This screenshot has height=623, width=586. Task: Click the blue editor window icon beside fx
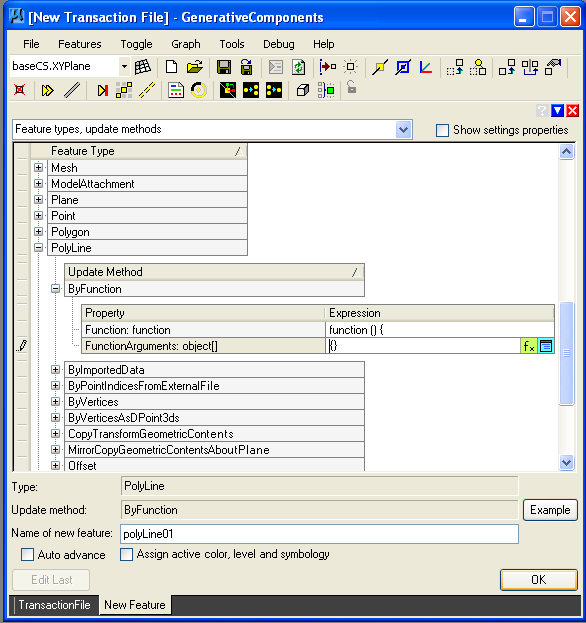click(546, 346)
